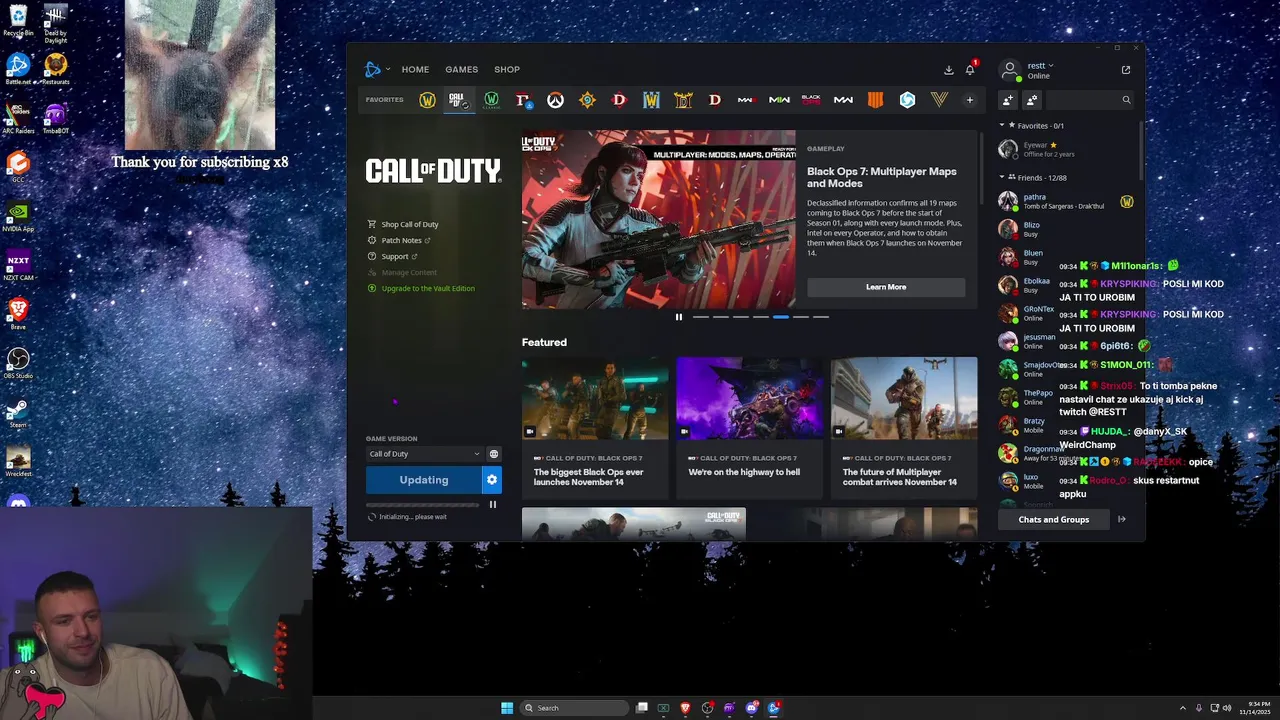Open 'We're on the highway to hell' card
The width and height of the screenshot is (1280, 720).
point(749,427)
